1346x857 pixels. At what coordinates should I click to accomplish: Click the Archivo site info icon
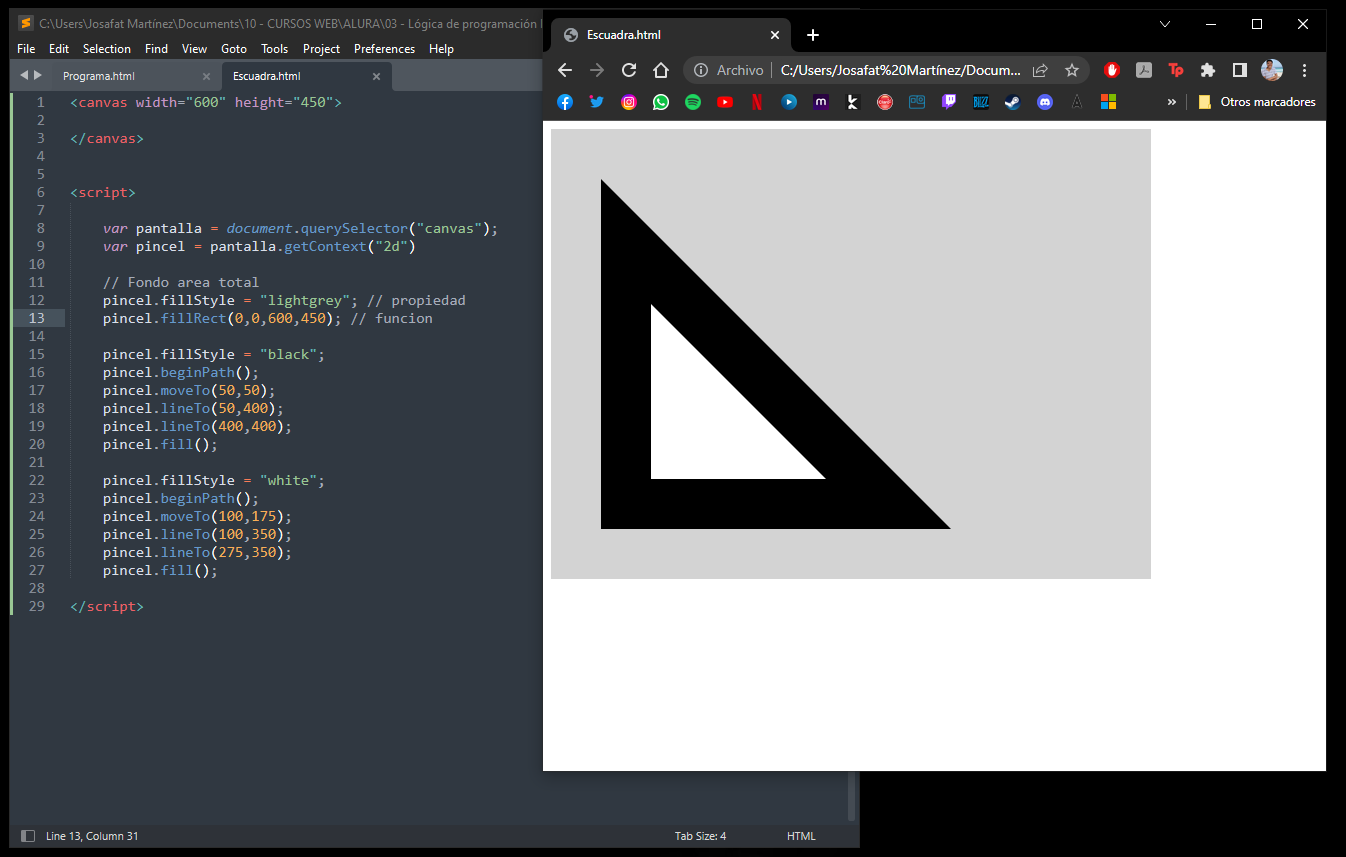(701, 70)
